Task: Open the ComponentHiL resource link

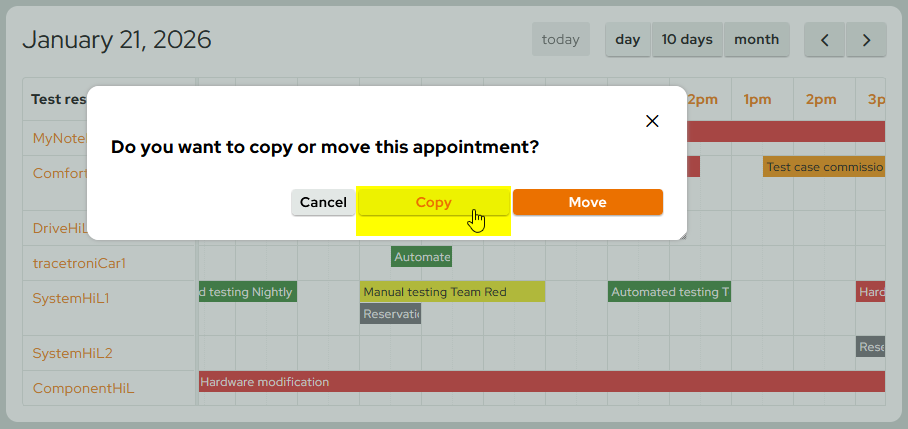Action: pyautogui.click(x=83, y=389)
